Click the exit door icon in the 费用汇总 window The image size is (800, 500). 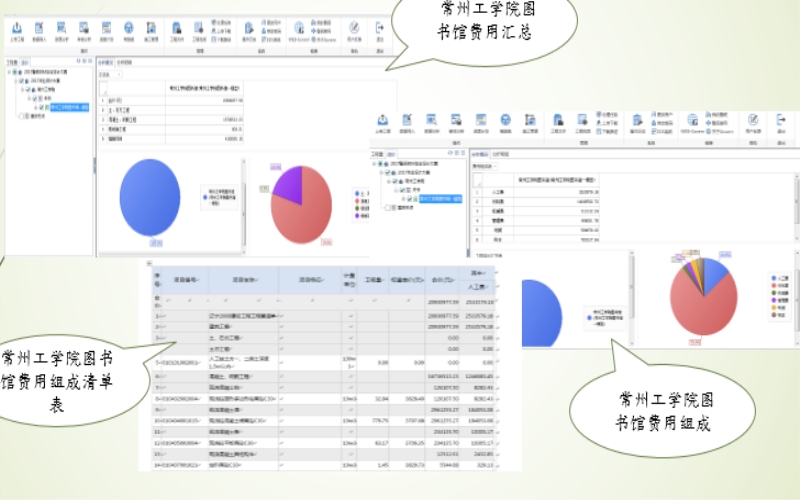coord(380,29)
